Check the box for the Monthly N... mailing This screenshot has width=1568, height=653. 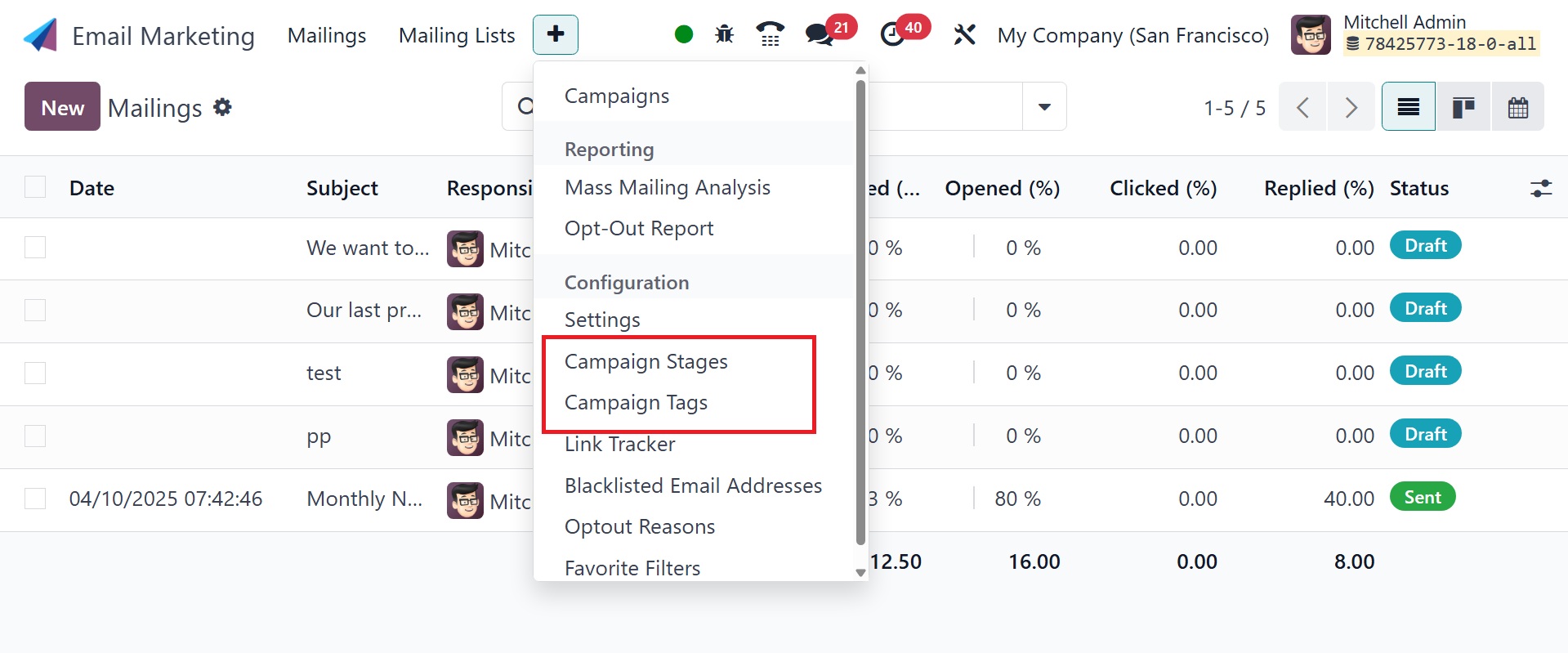(x=35, y=499)
